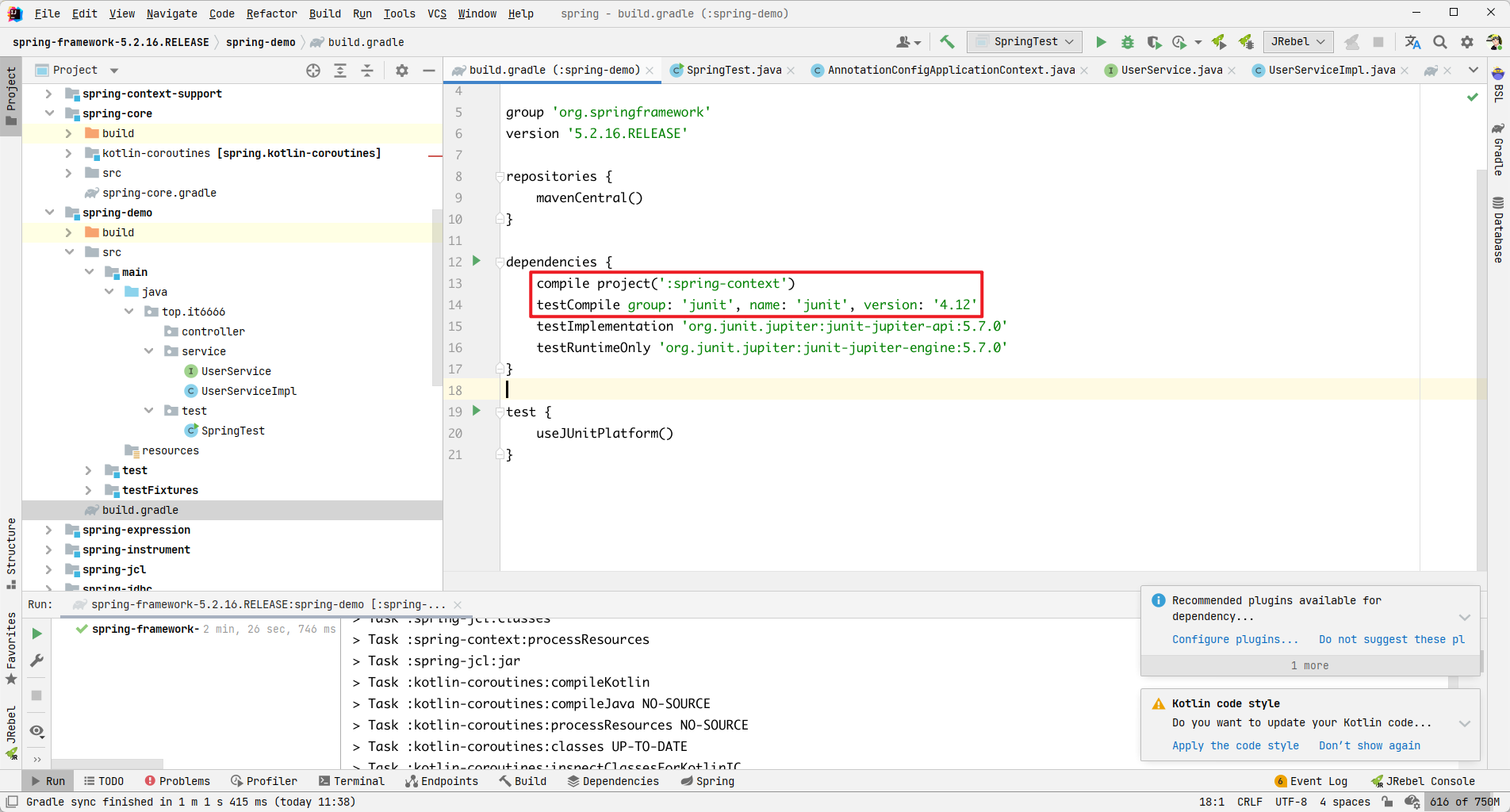The image size is (1510, 812).
Task: Run dependencies block from gutter arrow
Action: (x=477, y=261)
